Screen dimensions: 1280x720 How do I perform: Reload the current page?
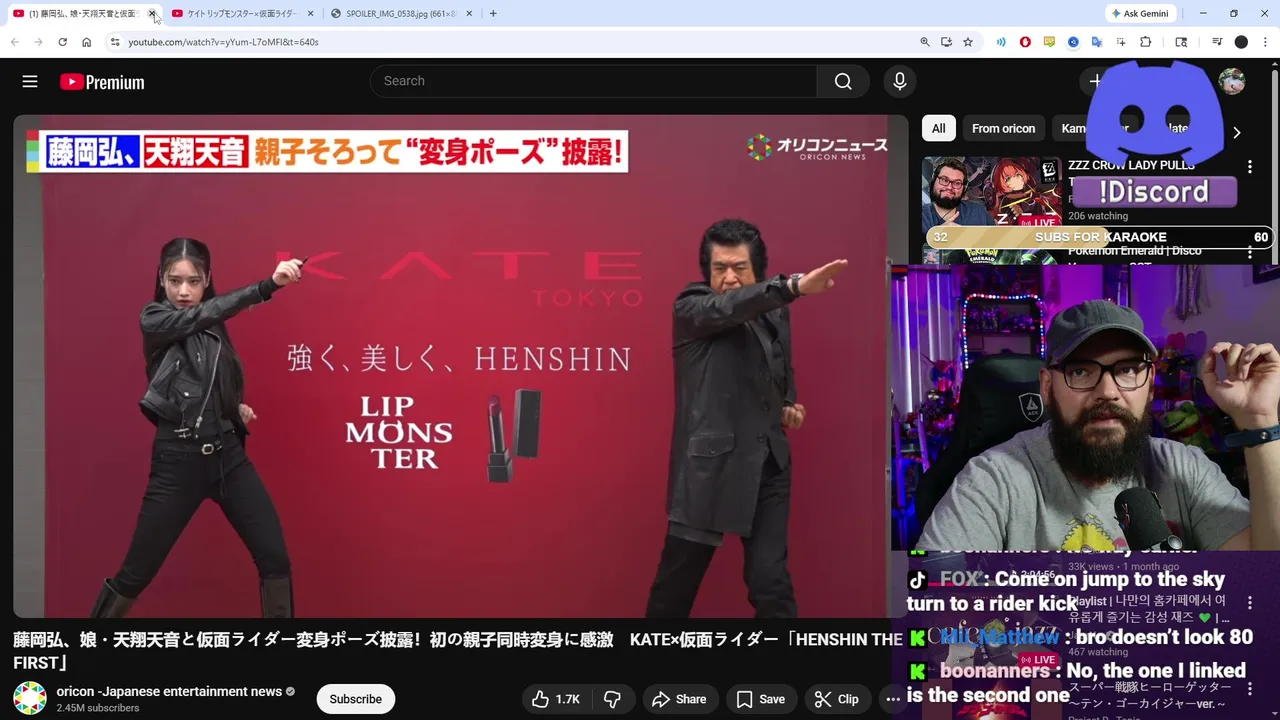(x=62, y=42)
